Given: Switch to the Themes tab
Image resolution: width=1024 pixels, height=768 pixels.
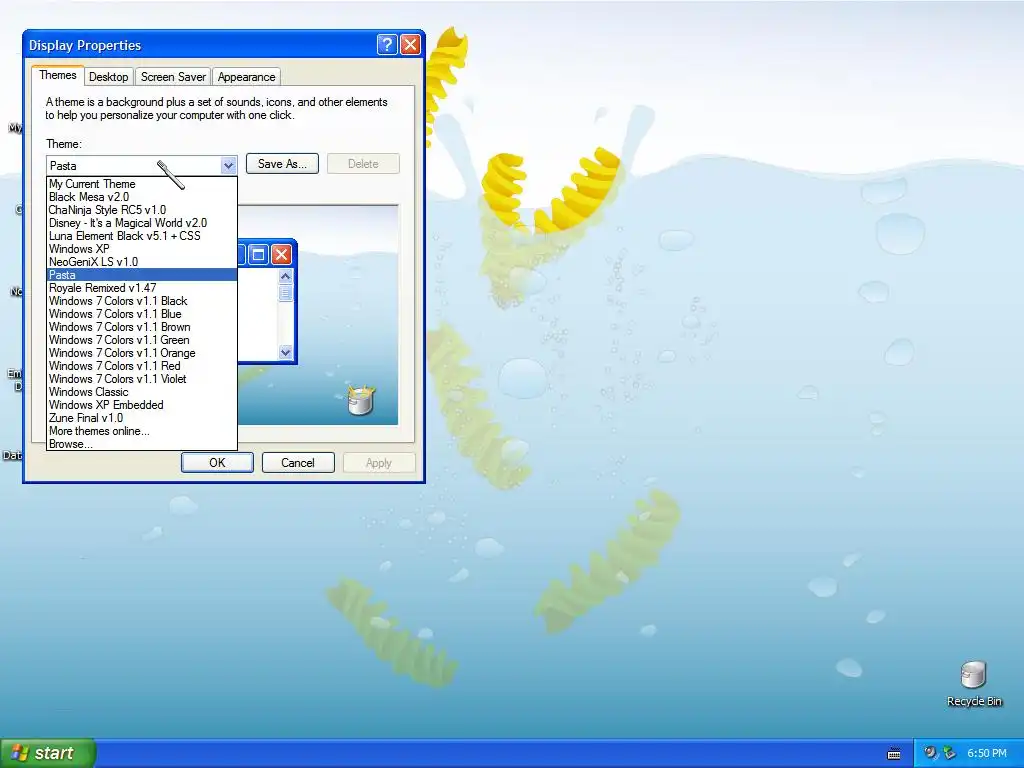Looking at the screenshot, I should click(x=57, y=75).
